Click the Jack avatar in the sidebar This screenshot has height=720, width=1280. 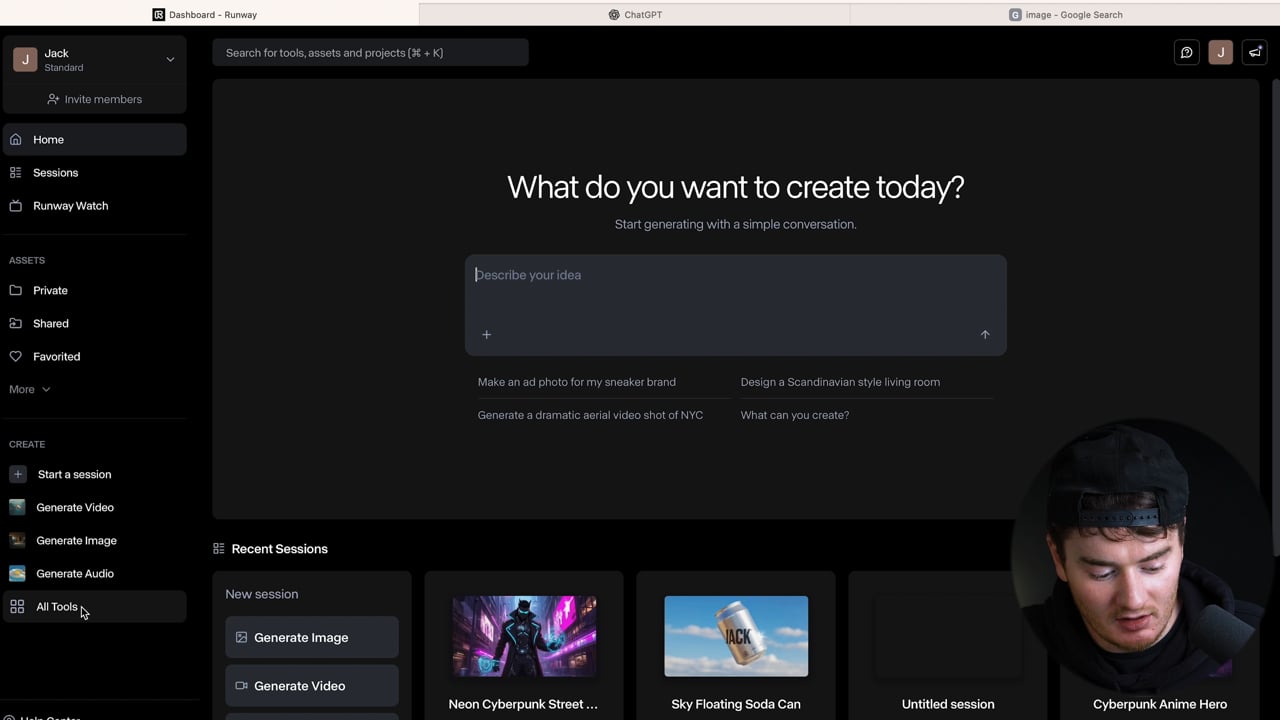(x=25, y=60)
